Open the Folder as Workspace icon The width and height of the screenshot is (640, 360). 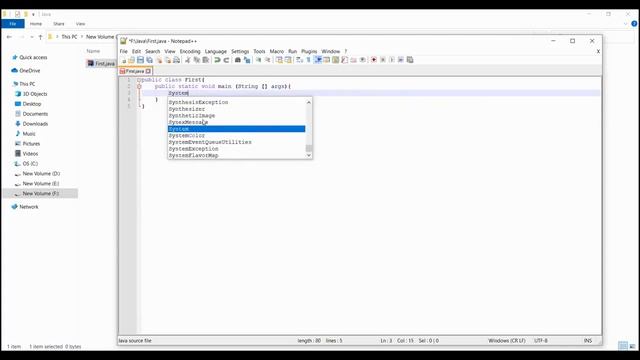point(353,60)
